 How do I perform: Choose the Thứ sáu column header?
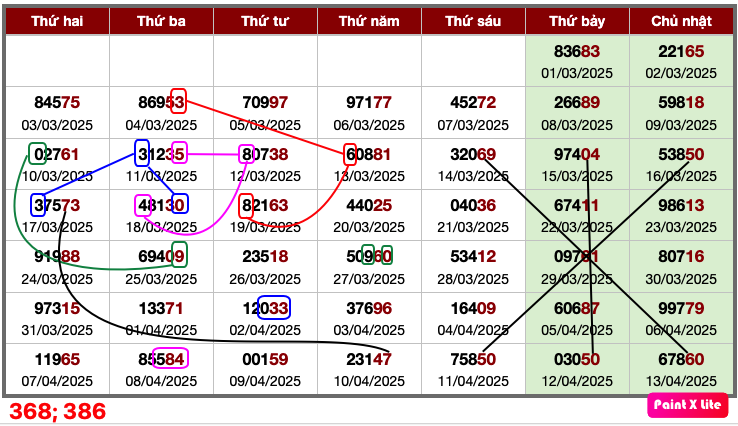(x=473, y=21)
